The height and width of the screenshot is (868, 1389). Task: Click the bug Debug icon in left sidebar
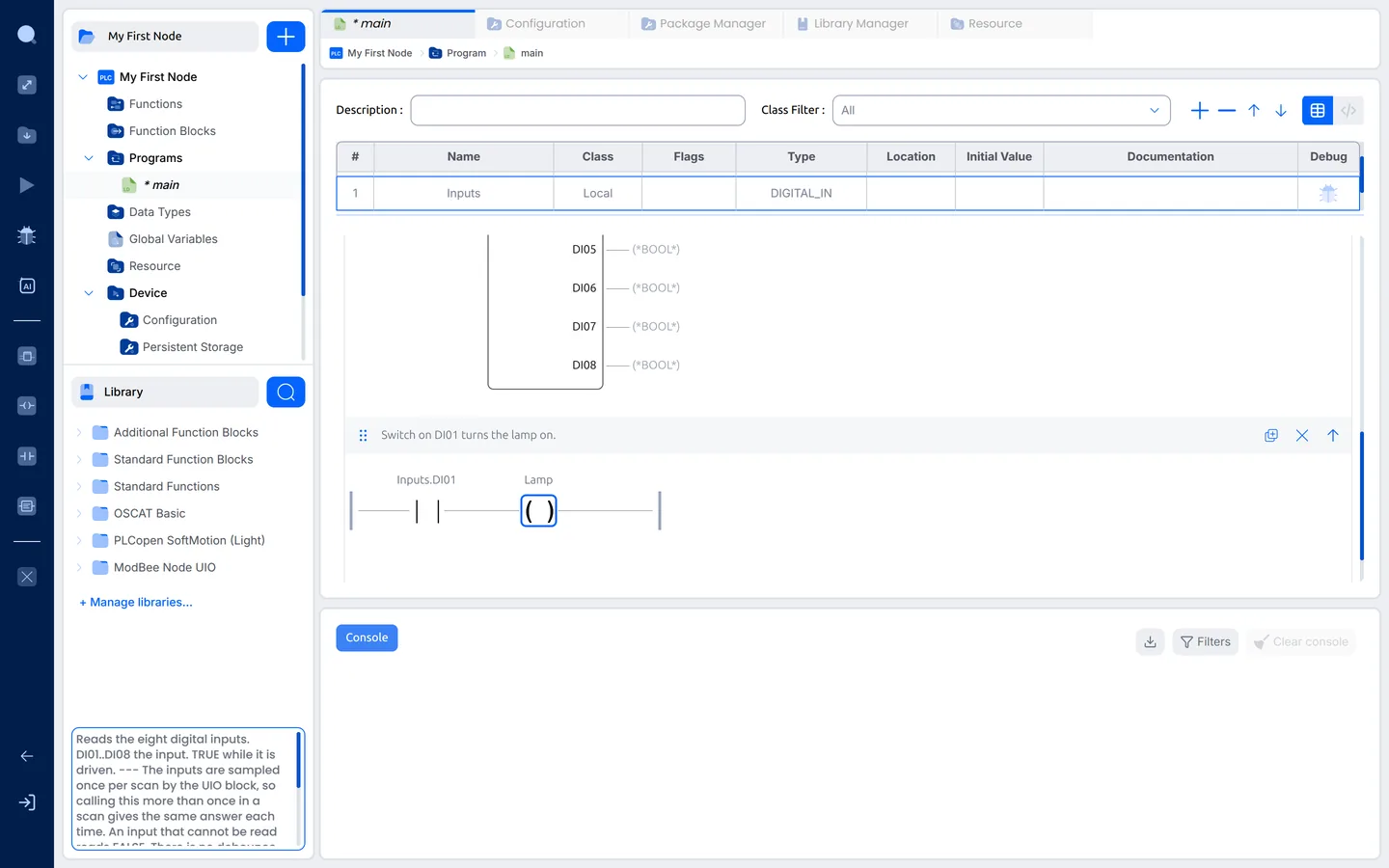coord(27,235)
